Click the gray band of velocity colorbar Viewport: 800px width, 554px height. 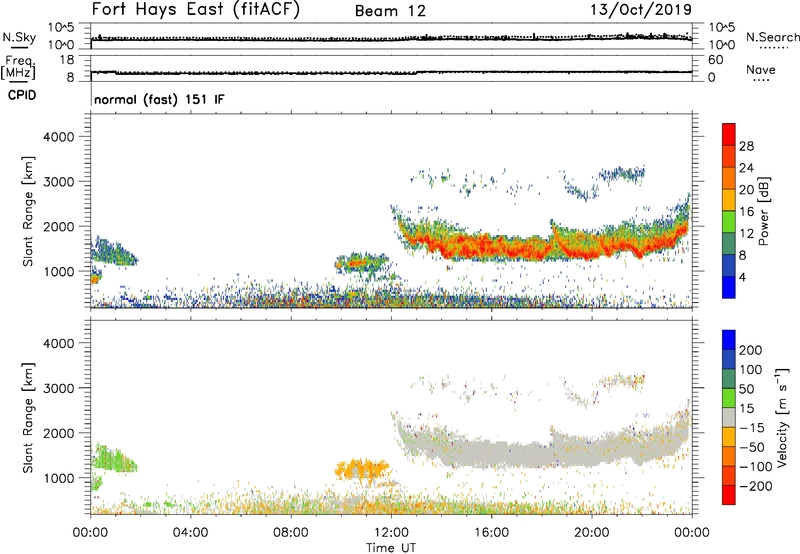tap(729, 417)
